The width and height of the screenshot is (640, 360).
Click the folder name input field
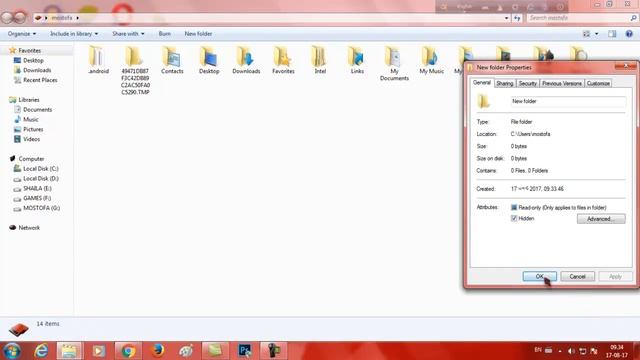tap(568, 101)
